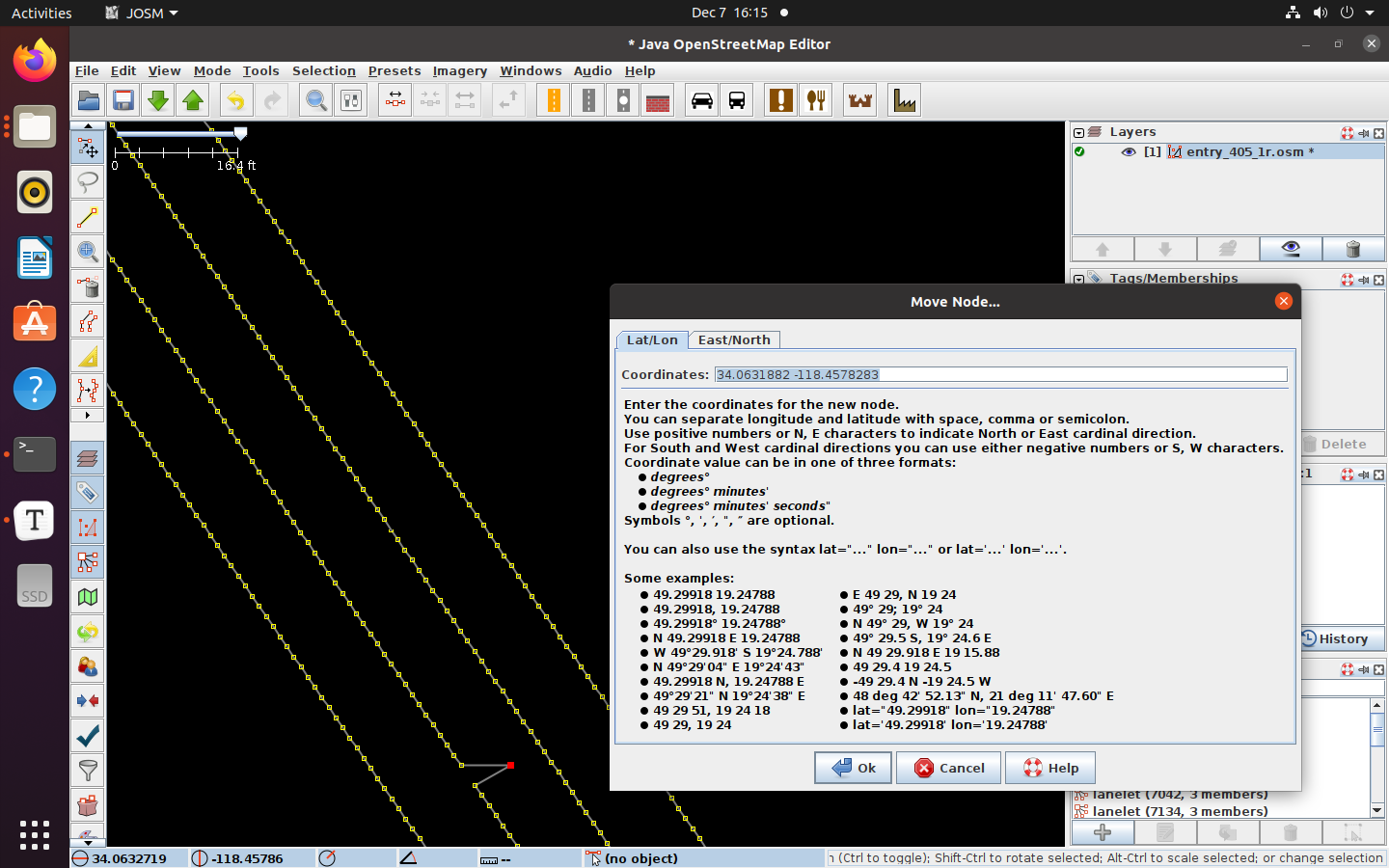Image resolution: width=1389 pixels, height=868 pixels.
Task: Pin the Layers panel with the pin icon
Action: click(x=1363, y=133)
